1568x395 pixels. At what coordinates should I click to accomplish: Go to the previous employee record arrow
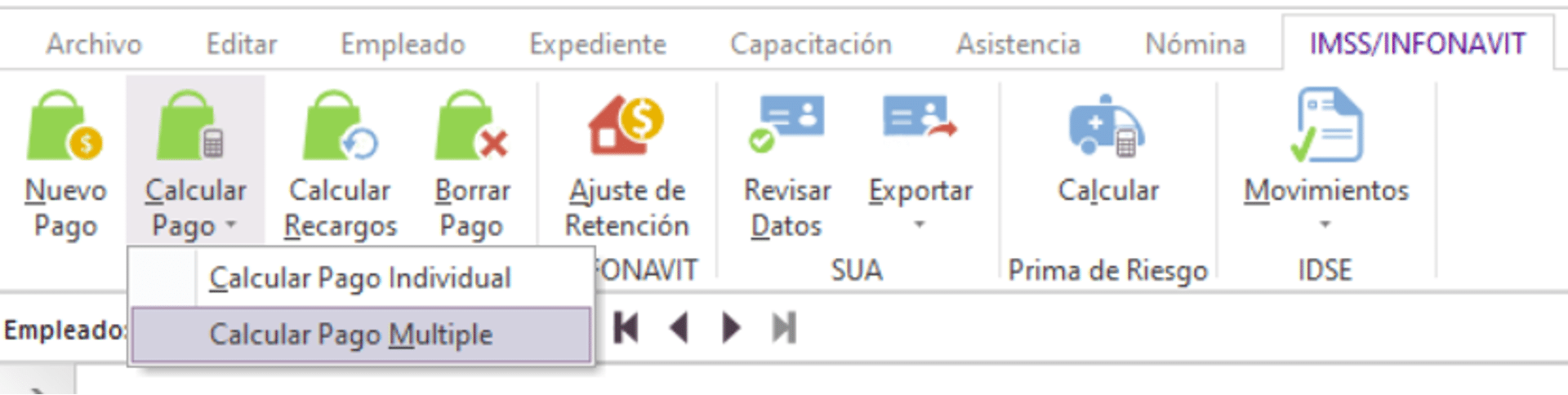point(678,328)
